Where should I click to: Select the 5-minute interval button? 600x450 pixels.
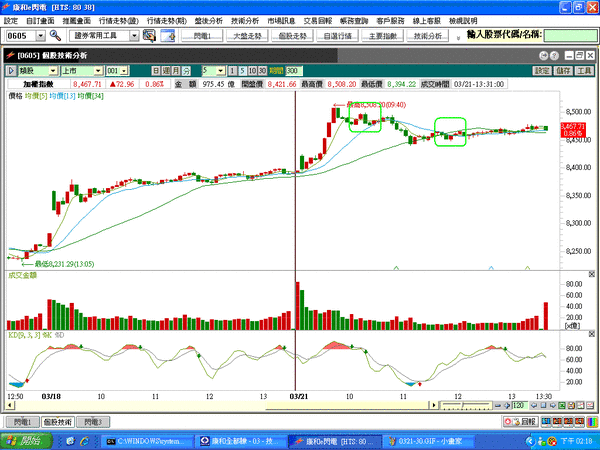click(x=242, y=71)
